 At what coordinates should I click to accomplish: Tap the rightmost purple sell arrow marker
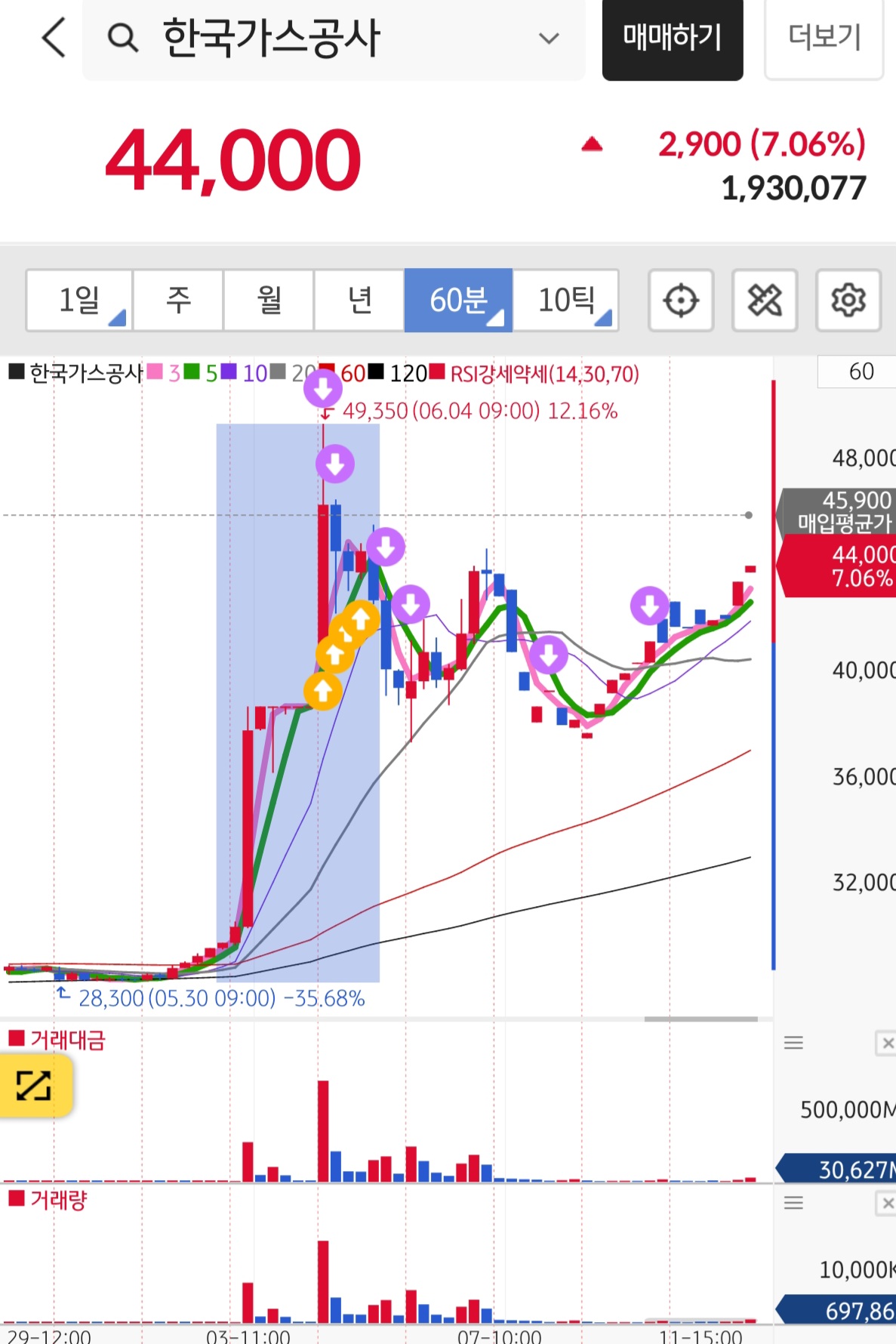click(x=649, y=605)
